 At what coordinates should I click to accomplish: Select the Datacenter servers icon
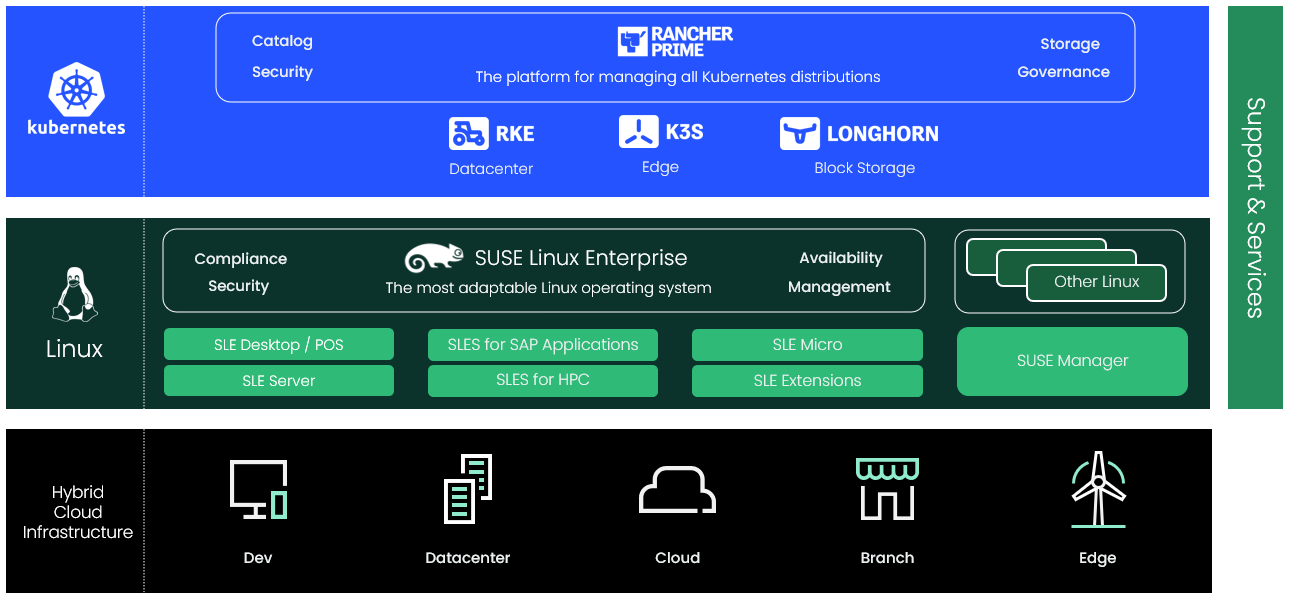[x=468, y=488]
